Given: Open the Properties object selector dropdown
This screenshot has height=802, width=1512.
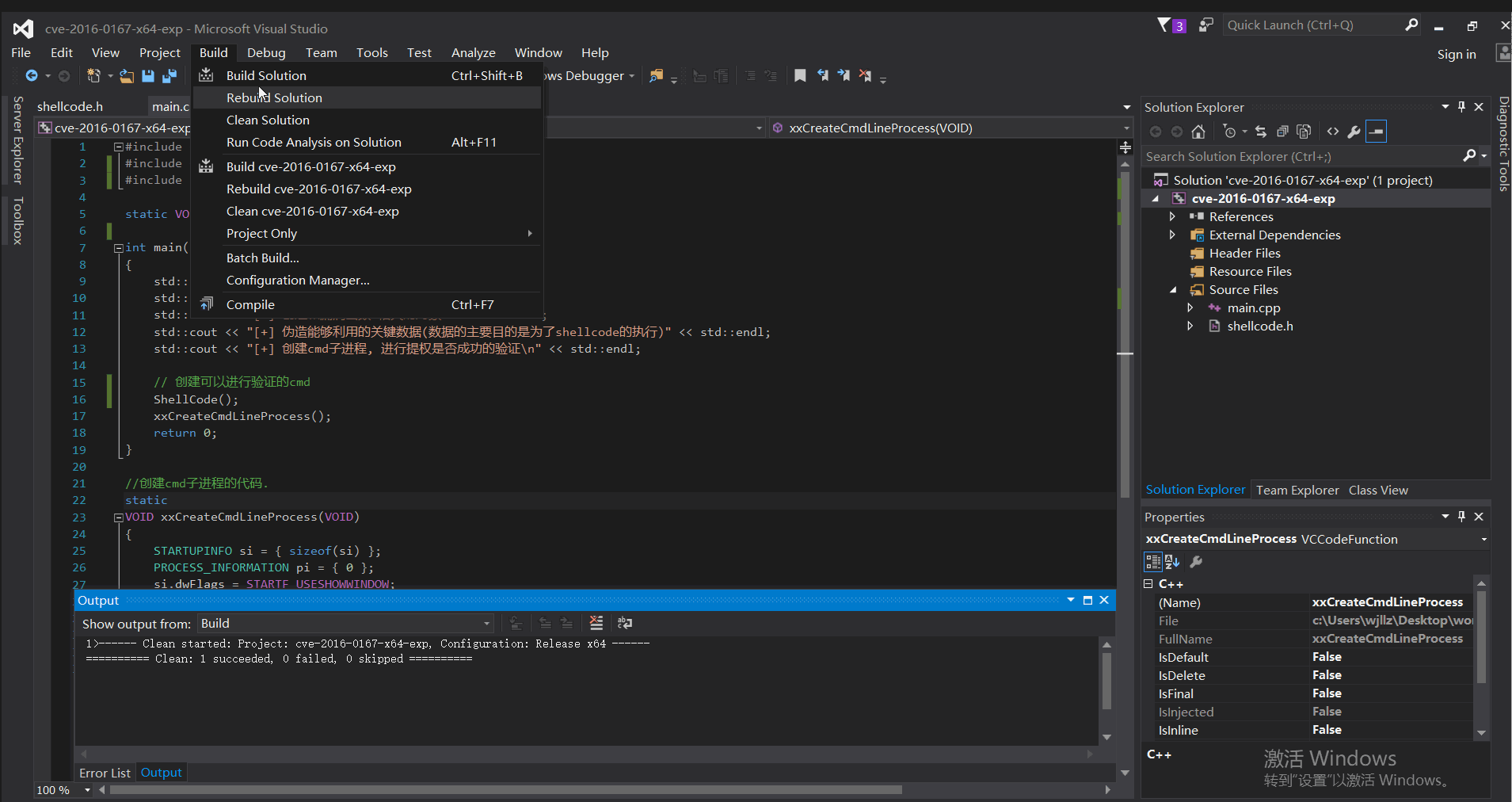Looking at the screenshot, I should coord(1483,540).
